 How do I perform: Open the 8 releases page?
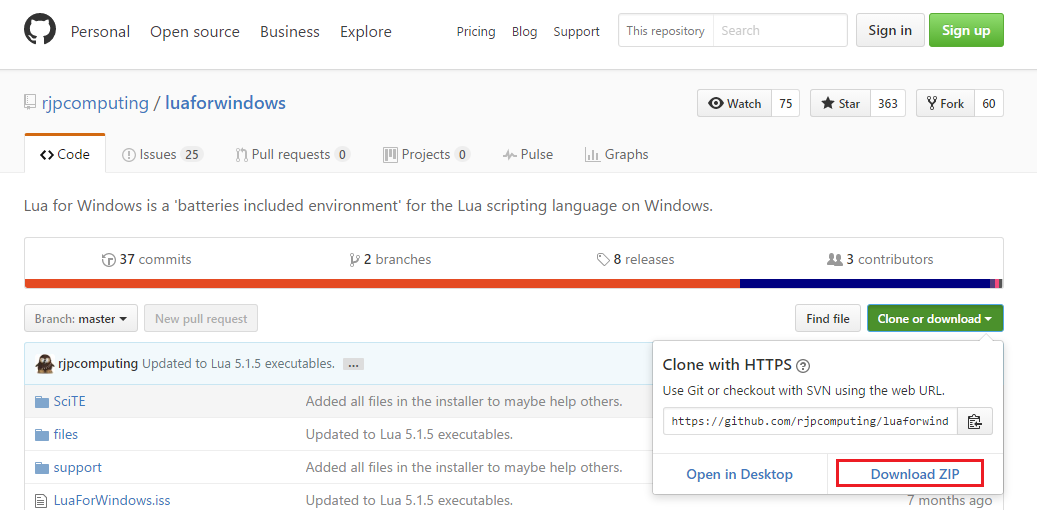click(x=636, y=259)
